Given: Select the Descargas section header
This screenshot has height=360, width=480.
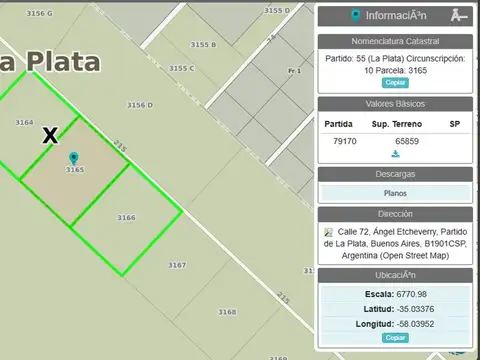Looking at the screenshot, I should tap(395, 174).
